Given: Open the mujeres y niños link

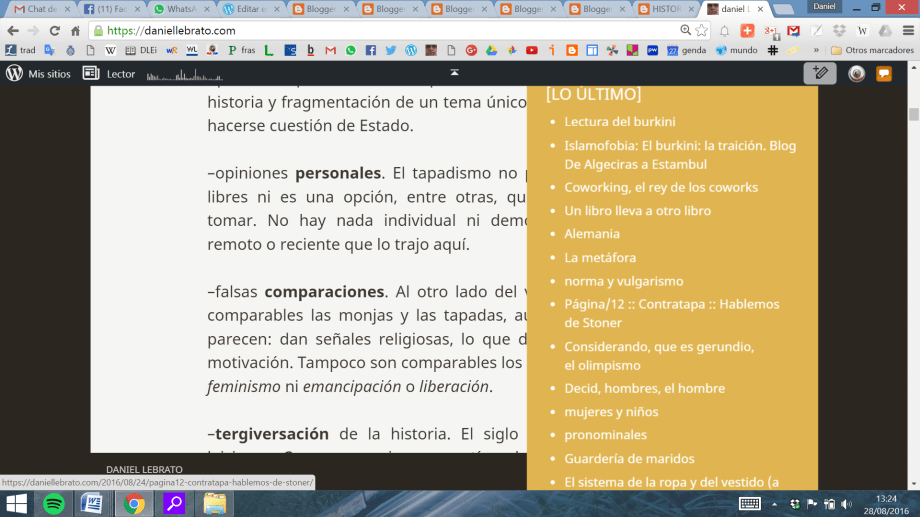Looking at the screenshot, I should 611,412.
